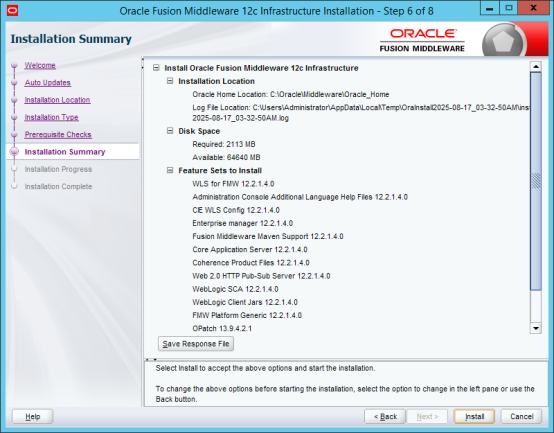Select OPatch 13.9.4.2.1
Viewport: 554px width, 433px height.
(x=222, y=328)
